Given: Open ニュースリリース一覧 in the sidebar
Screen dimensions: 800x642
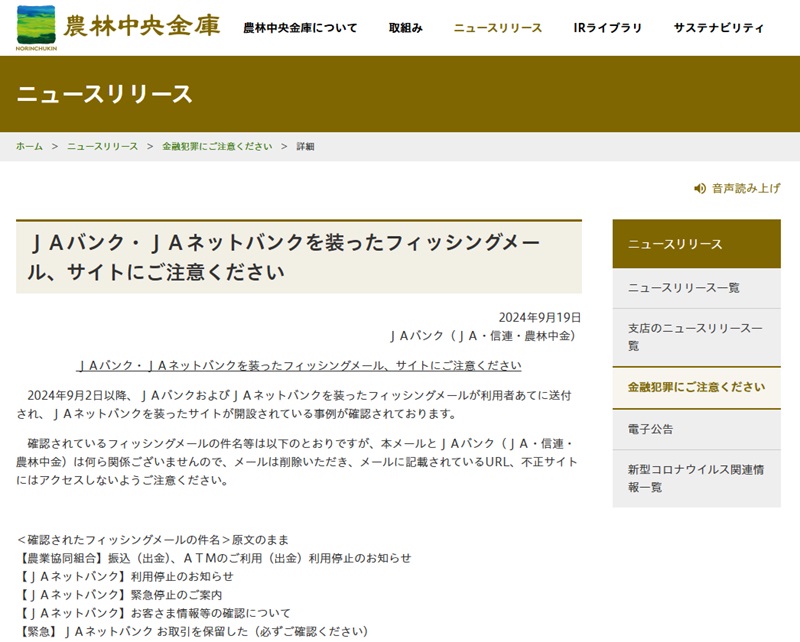Looking at the screenshot, I should point(696,288).
